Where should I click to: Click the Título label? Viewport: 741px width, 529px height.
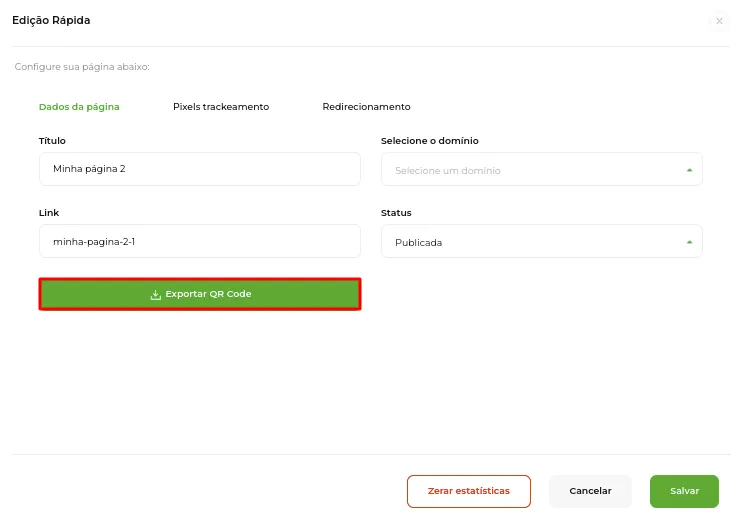pyautogui.click(x=52, y=141)
